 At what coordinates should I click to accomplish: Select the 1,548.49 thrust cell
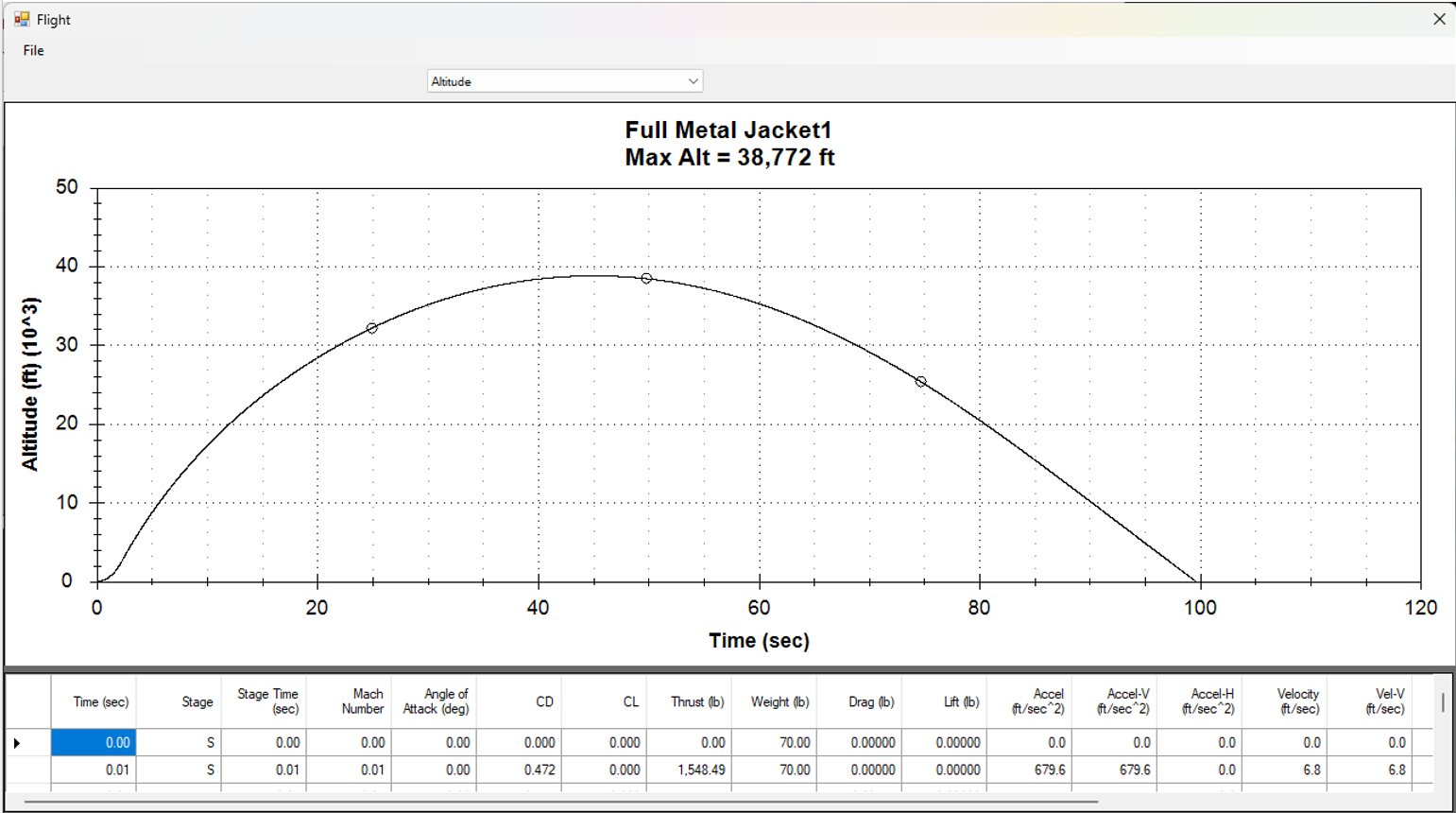tap(689, 770)
